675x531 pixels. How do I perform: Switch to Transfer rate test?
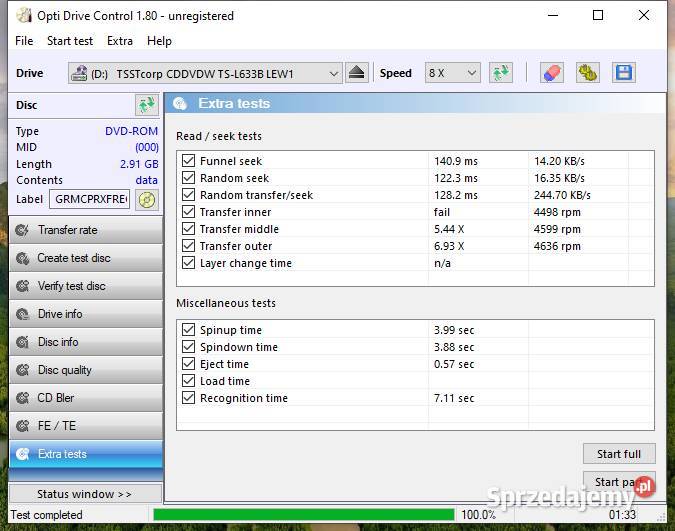86,230
